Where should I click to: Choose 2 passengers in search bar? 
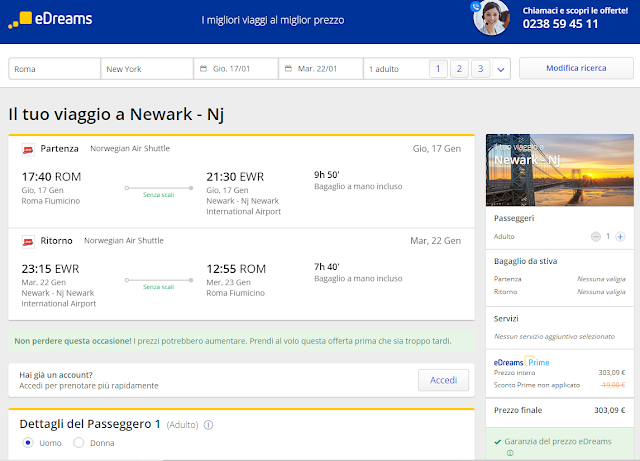point(459,69)
